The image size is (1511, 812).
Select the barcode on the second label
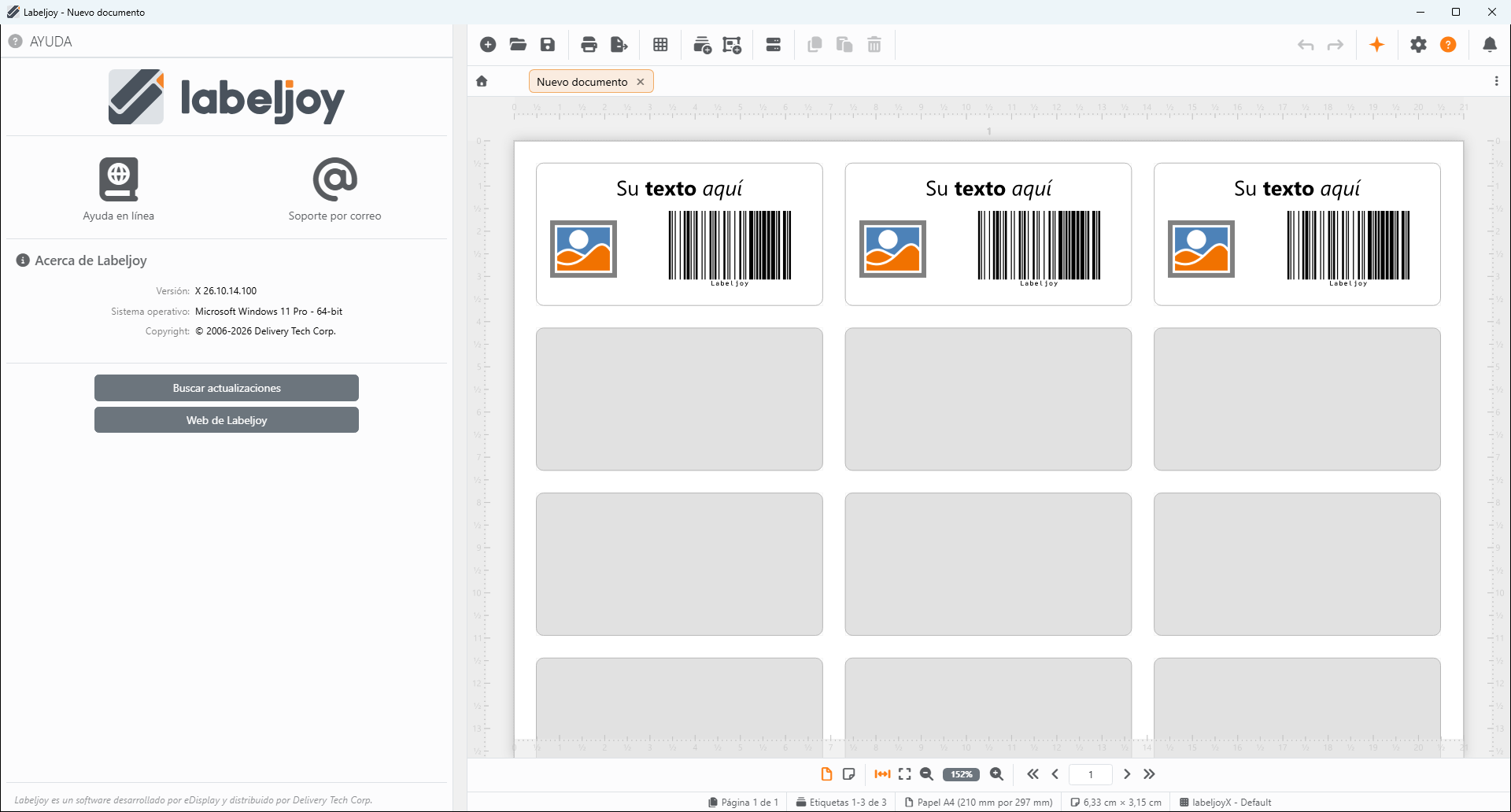(x=1039, y=248)
